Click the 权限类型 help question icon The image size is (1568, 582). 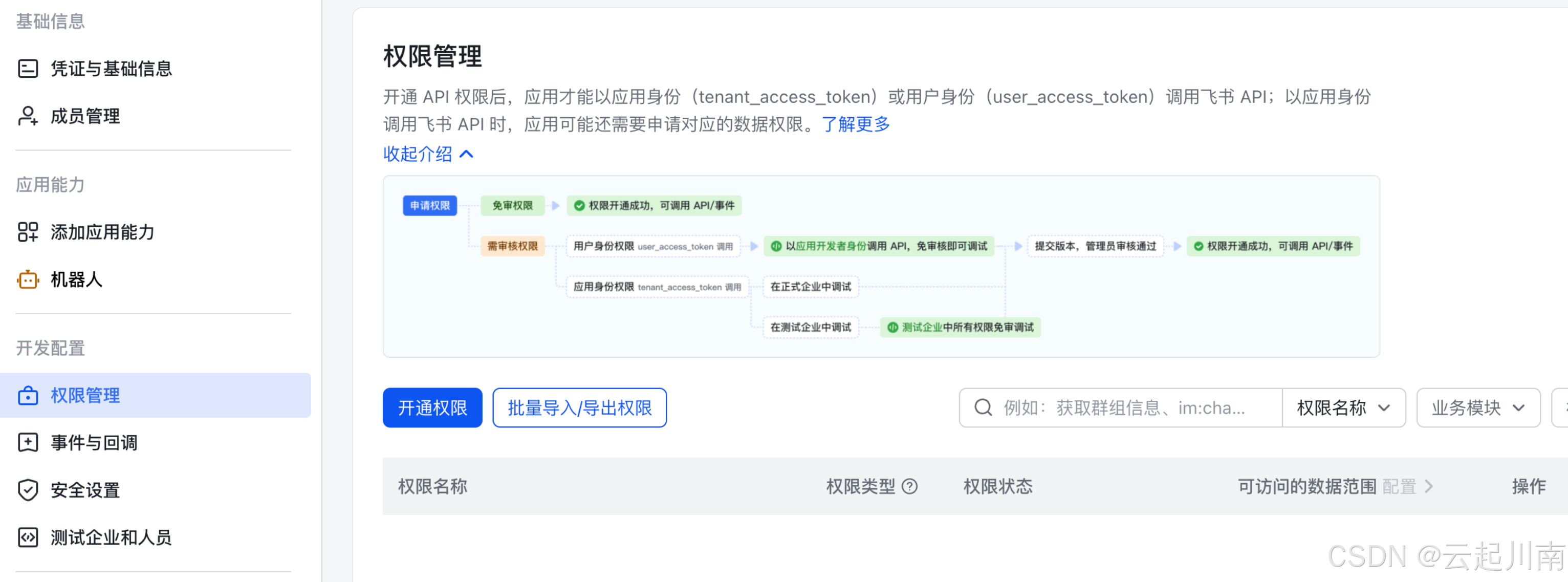[x=910, y=486]
